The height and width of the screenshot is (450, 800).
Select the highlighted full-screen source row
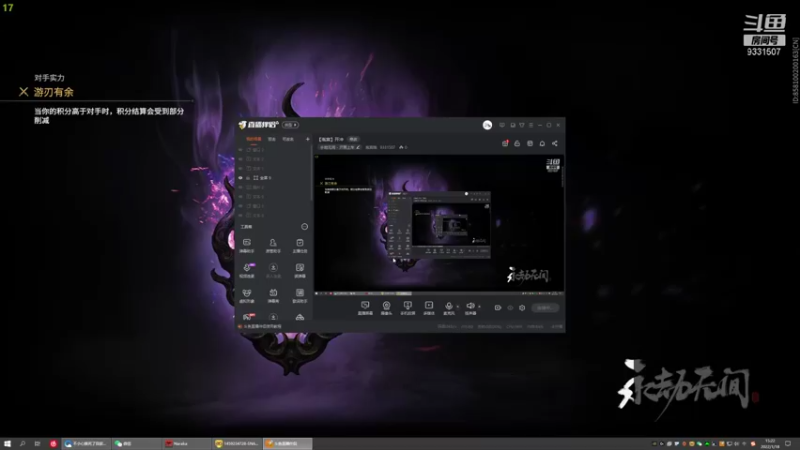tap(273, 178)
